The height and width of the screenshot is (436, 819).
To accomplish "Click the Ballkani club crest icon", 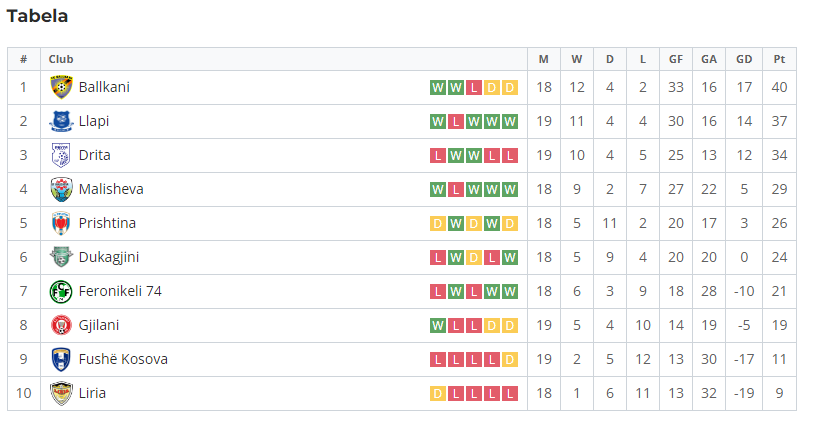I will [61, 87].
